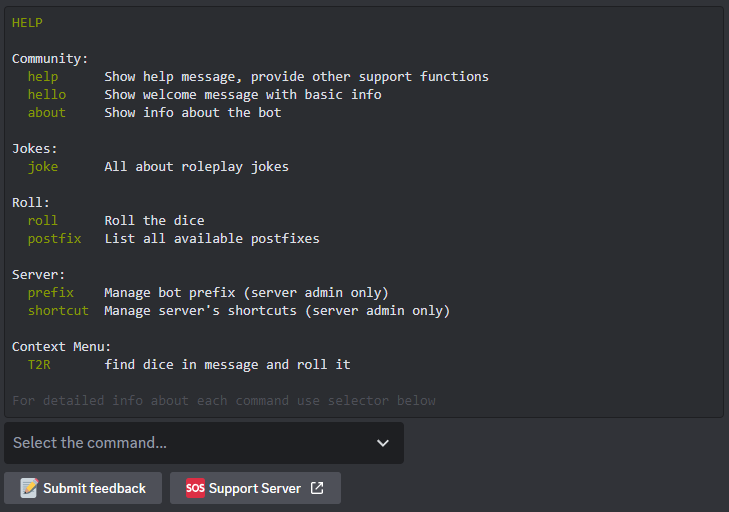729x512 pixels.
Task: Open the Support Server link text
Action: pyautogui.click(x=254, y=488)
